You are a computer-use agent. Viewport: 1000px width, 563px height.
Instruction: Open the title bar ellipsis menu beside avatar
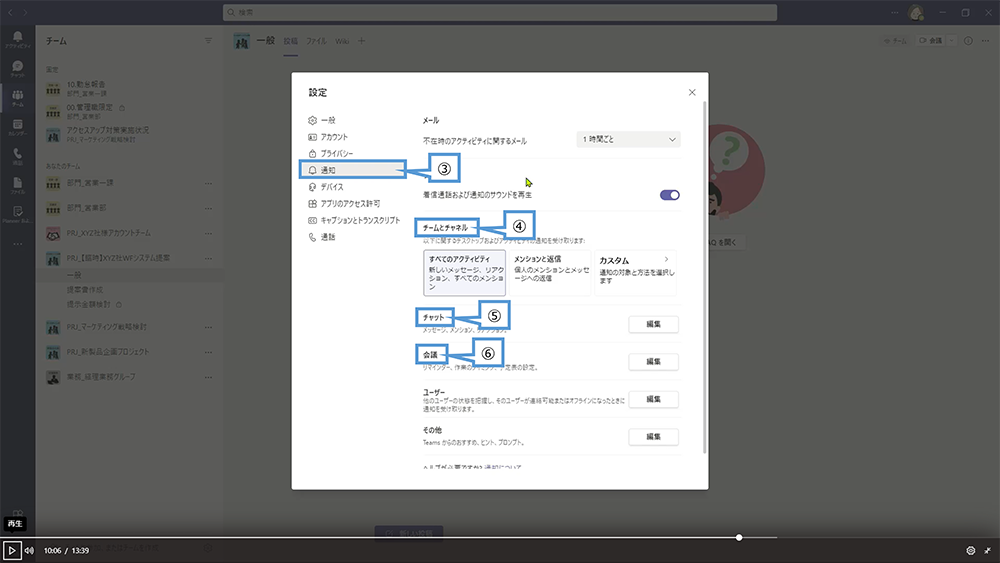[895, 12]
